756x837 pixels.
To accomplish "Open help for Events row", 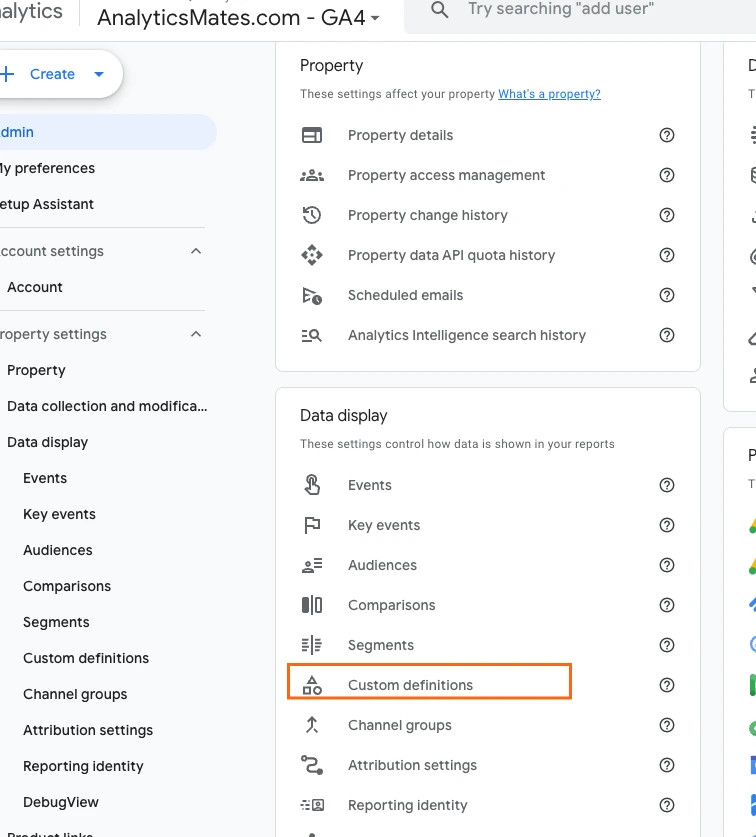I will (667, 485).
